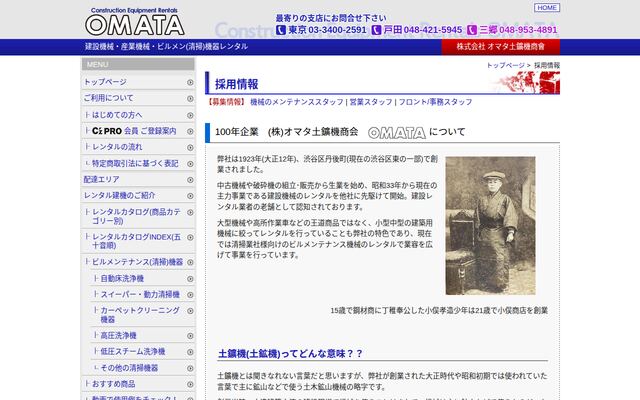Click Tokyo phone number 03-3400-2591
This screenshot has height=400, width=640.
coord(337,30)
